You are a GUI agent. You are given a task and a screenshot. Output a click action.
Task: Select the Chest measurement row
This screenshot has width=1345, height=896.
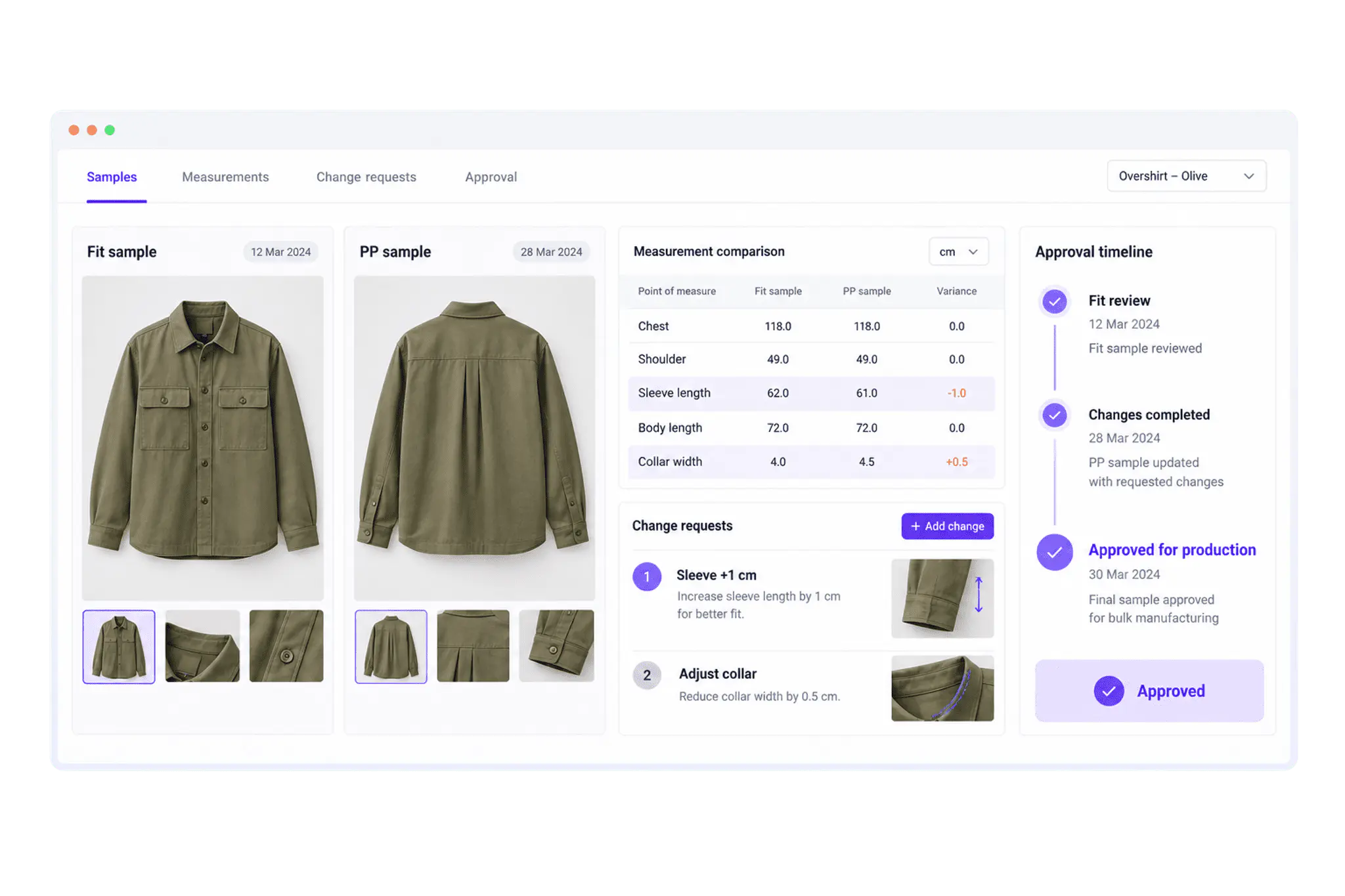coord(811,326)
